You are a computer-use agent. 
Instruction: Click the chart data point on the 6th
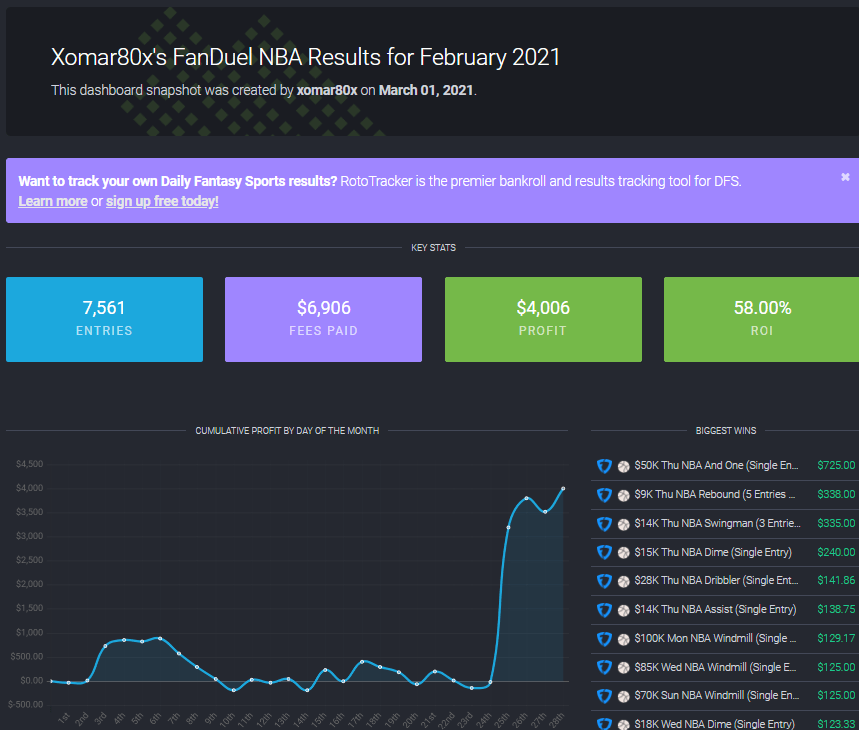click(160, 638)
